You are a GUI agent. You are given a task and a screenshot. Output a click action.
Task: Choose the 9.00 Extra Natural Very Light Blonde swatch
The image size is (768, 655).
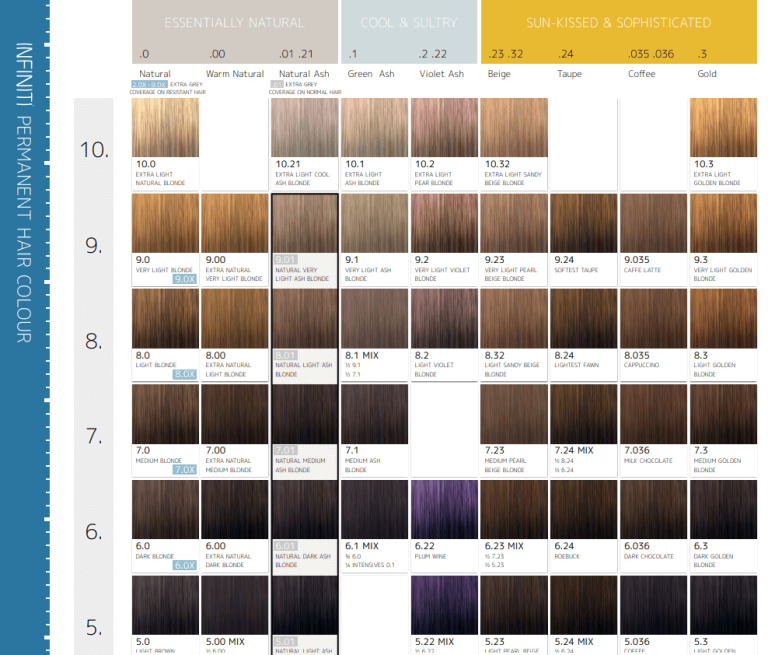click(235, 223)
